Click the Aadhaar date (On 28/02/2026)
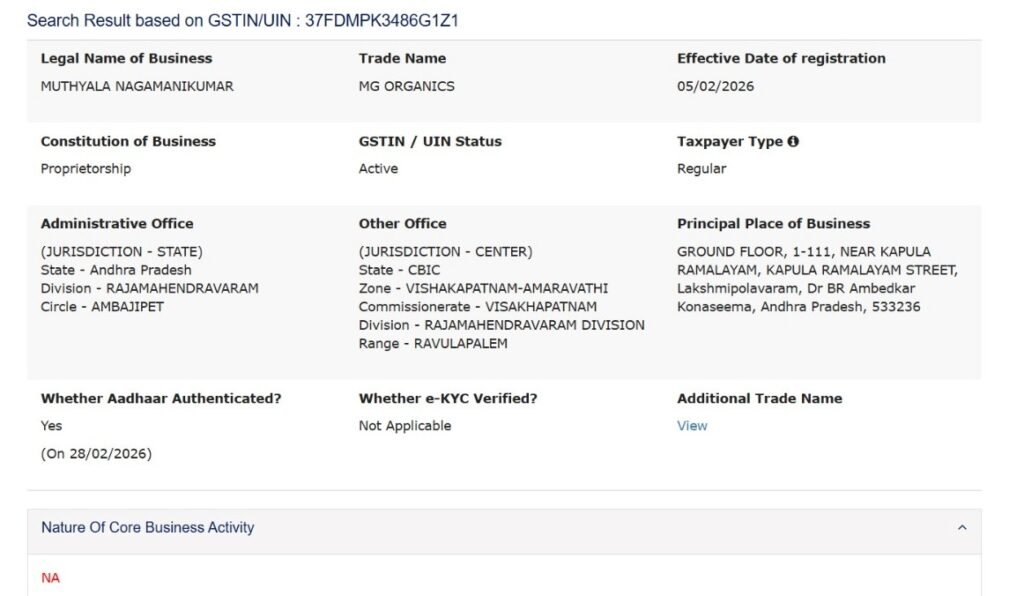Image resolution: width=1024 pixels, height=596 pixels. click(96, 454)
